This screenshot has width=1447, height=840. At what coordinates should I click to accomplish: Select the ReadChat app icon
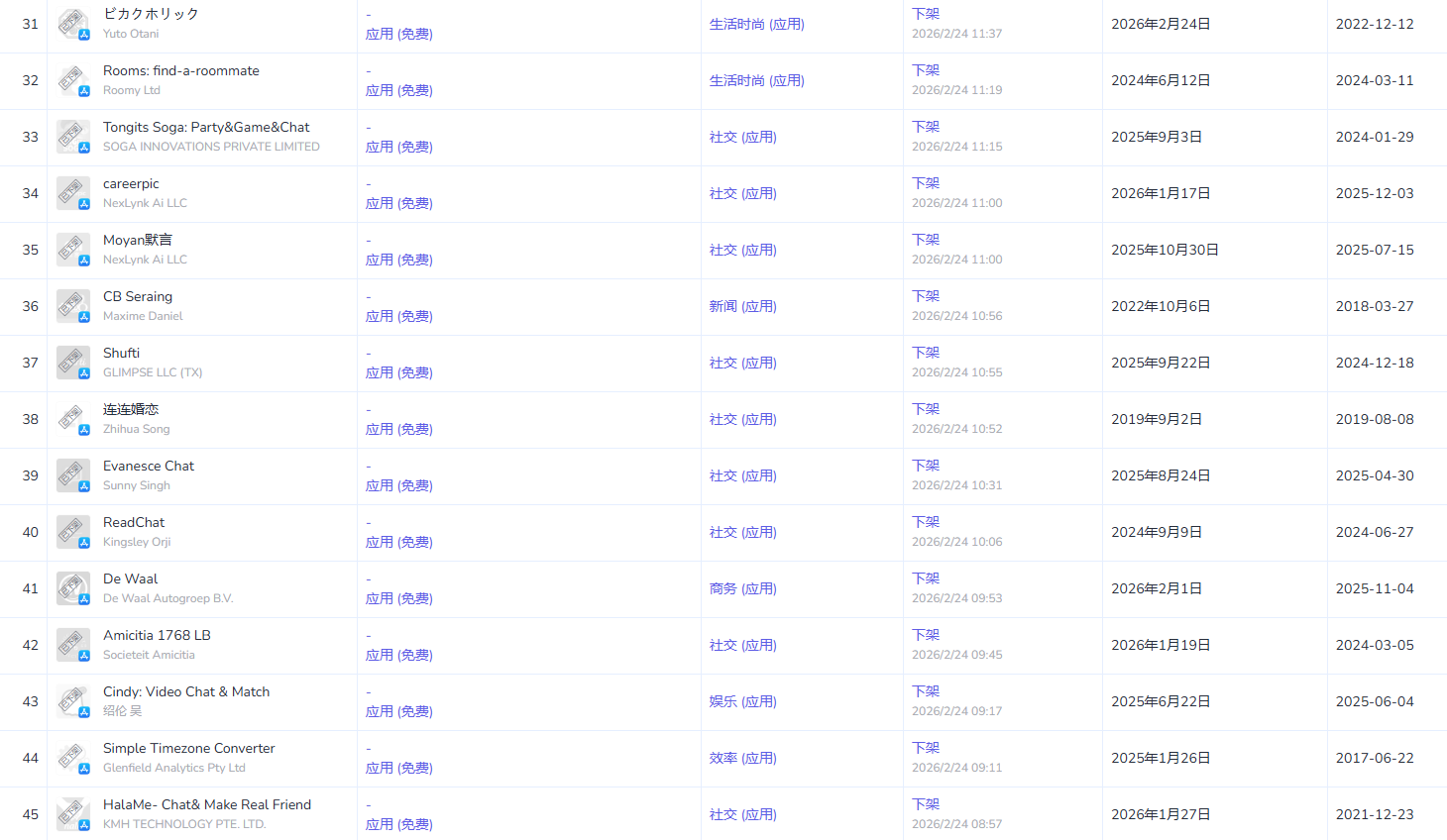point(73,532)
